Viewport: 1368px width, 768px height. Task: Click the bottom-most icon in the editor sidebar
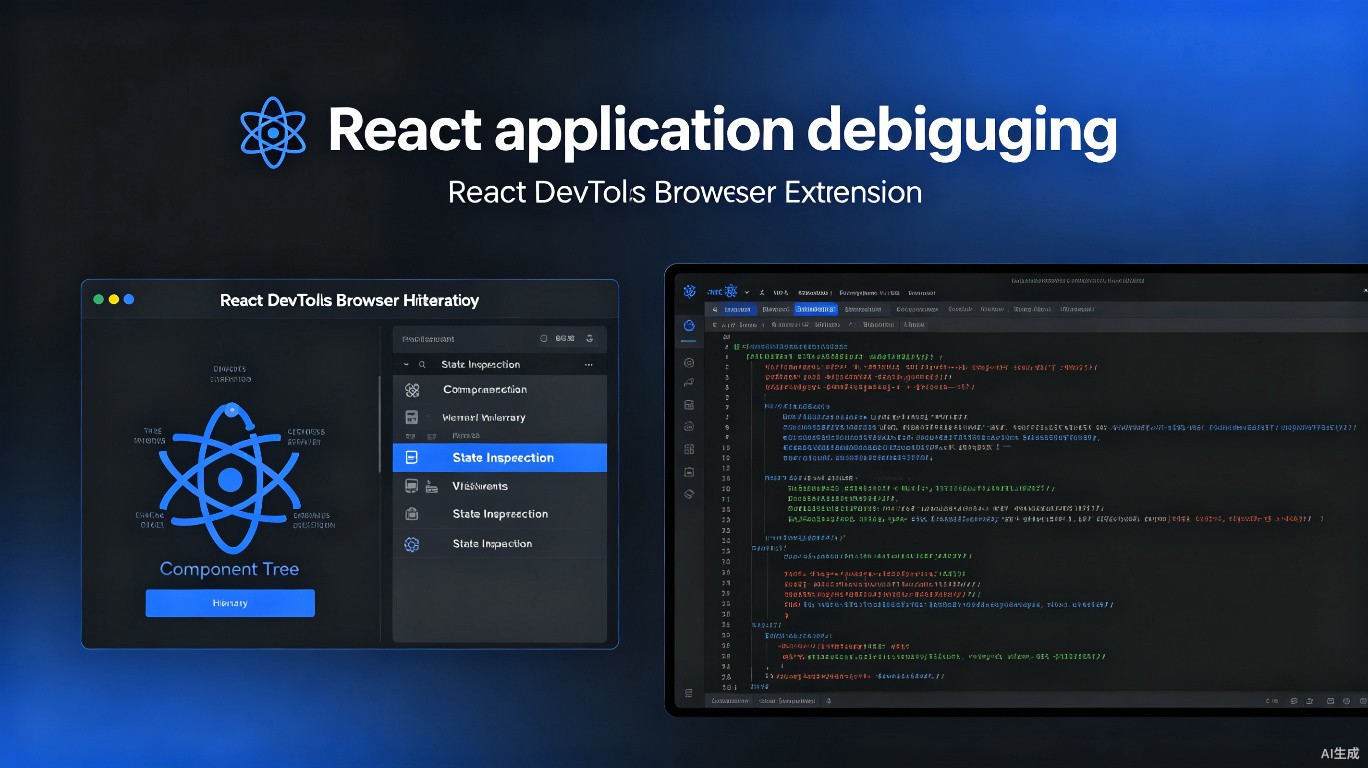(x=689, y=693)
